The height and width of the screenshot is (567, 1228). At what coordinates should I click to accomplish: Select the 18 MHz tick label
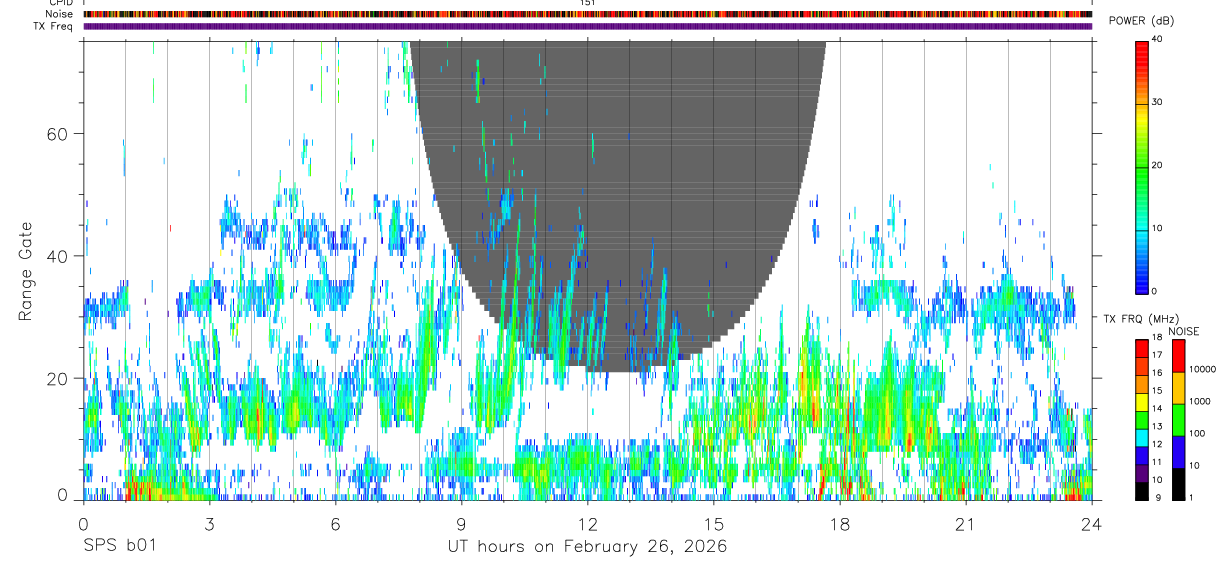[1157, 338]
